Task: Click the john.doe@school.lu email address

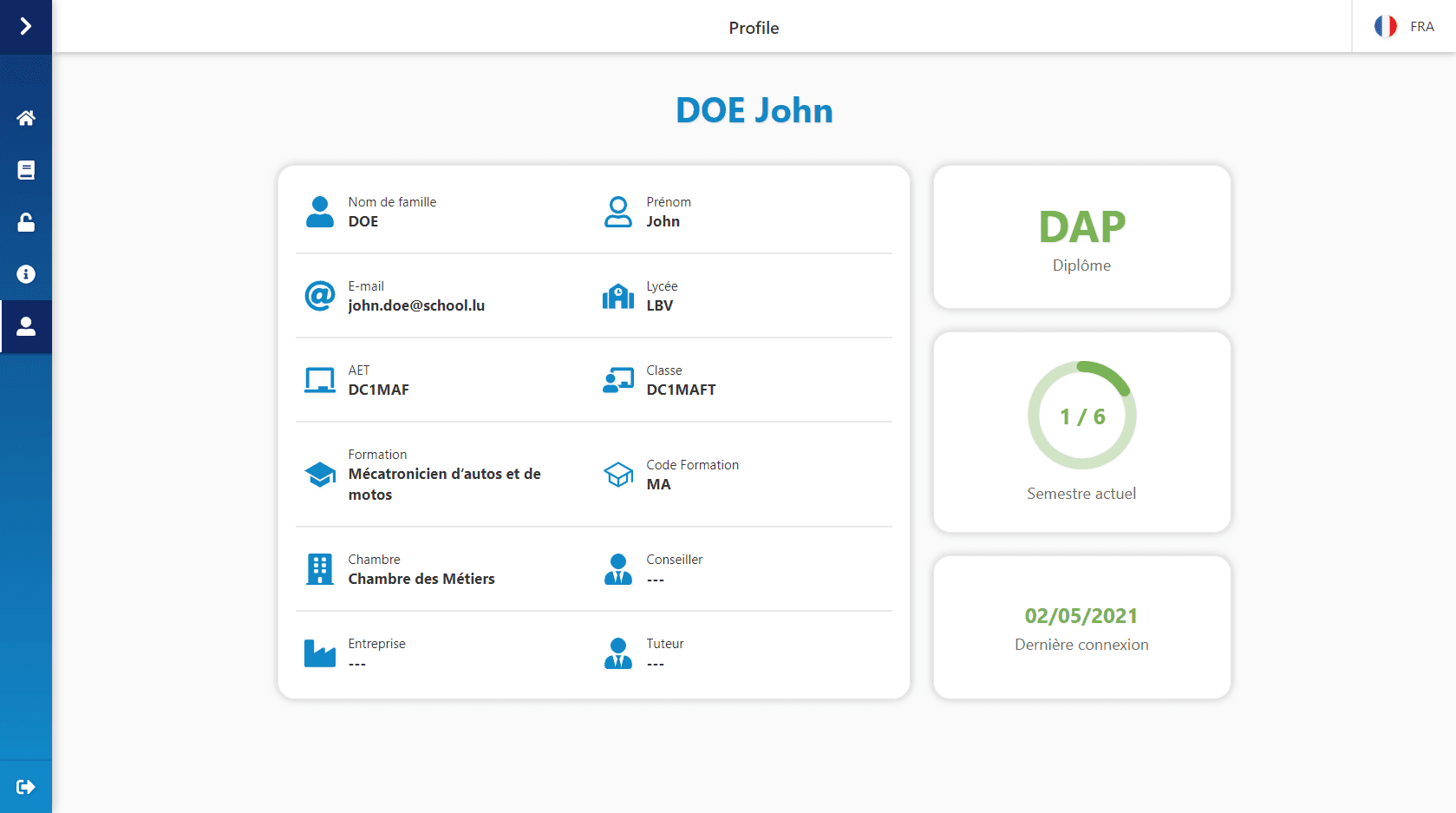Action: tap(416, 305)
